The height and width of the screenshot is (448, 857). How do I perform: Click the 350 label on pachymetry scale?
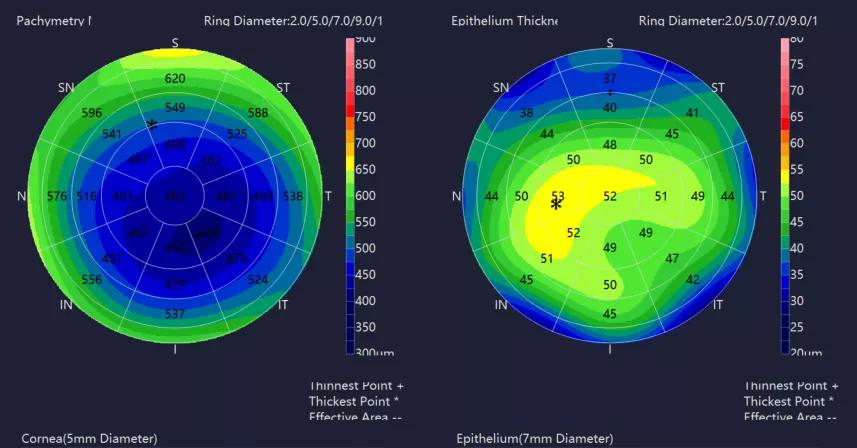pyautogui.click(x=366, y=327)
